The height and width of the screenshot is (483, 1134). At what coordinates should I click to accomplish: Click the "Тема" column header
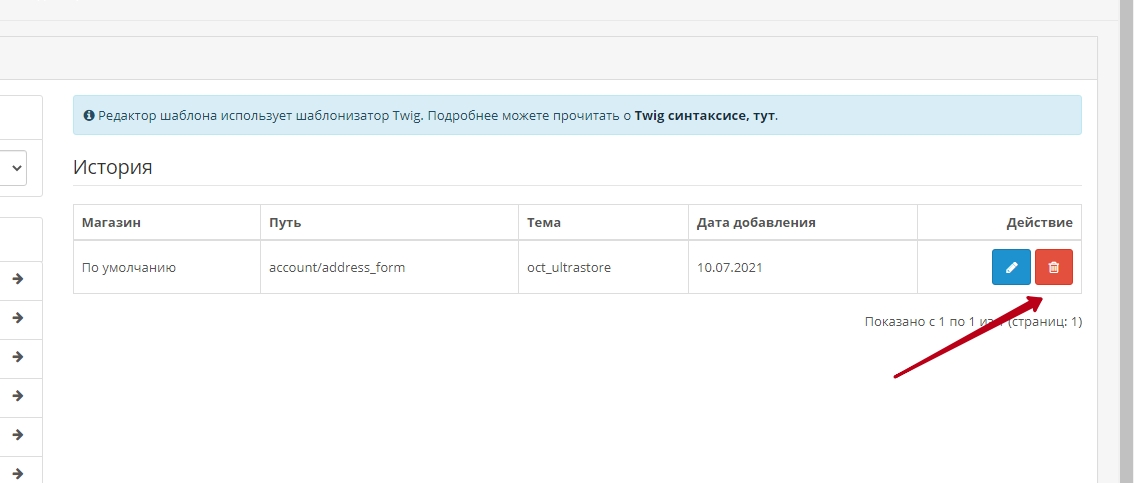[544, 222]
